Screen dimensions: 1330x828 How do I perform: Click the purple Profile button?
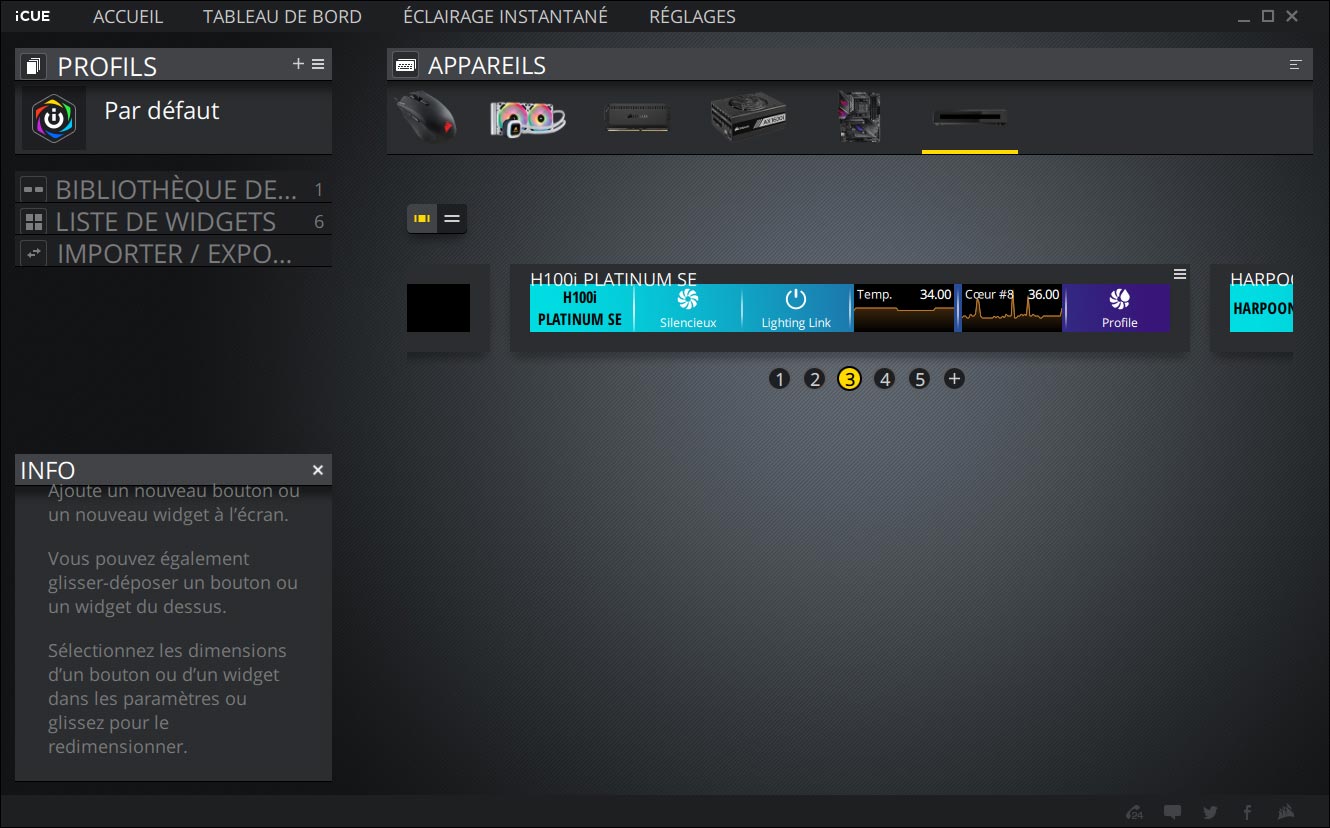[1119, 308]
